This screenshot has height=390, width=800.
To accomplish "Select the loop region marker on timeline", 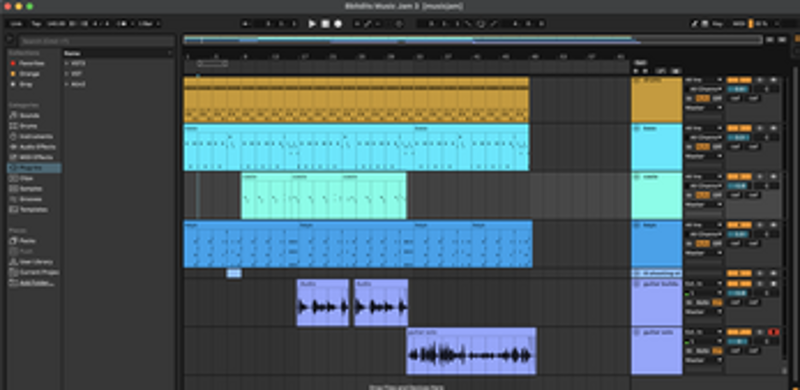I will click(x=212, y=64).
